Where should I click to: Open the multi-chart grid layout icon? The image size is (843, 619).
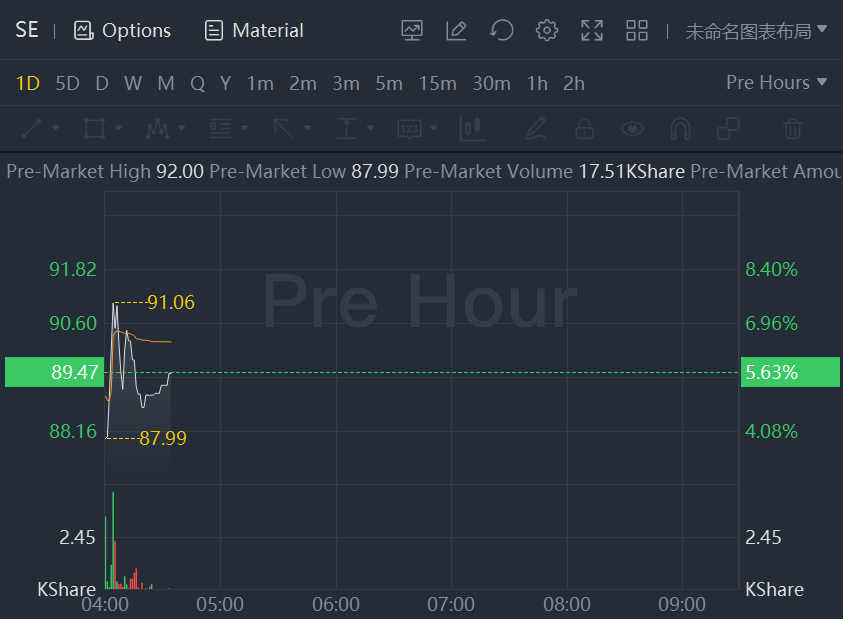637,31
